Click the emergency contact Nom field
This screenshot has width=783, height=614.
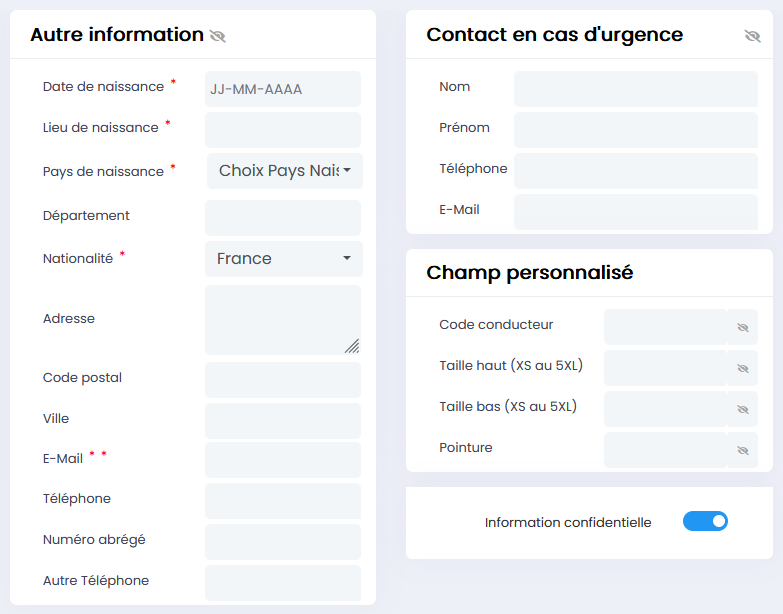click(635, 89)
